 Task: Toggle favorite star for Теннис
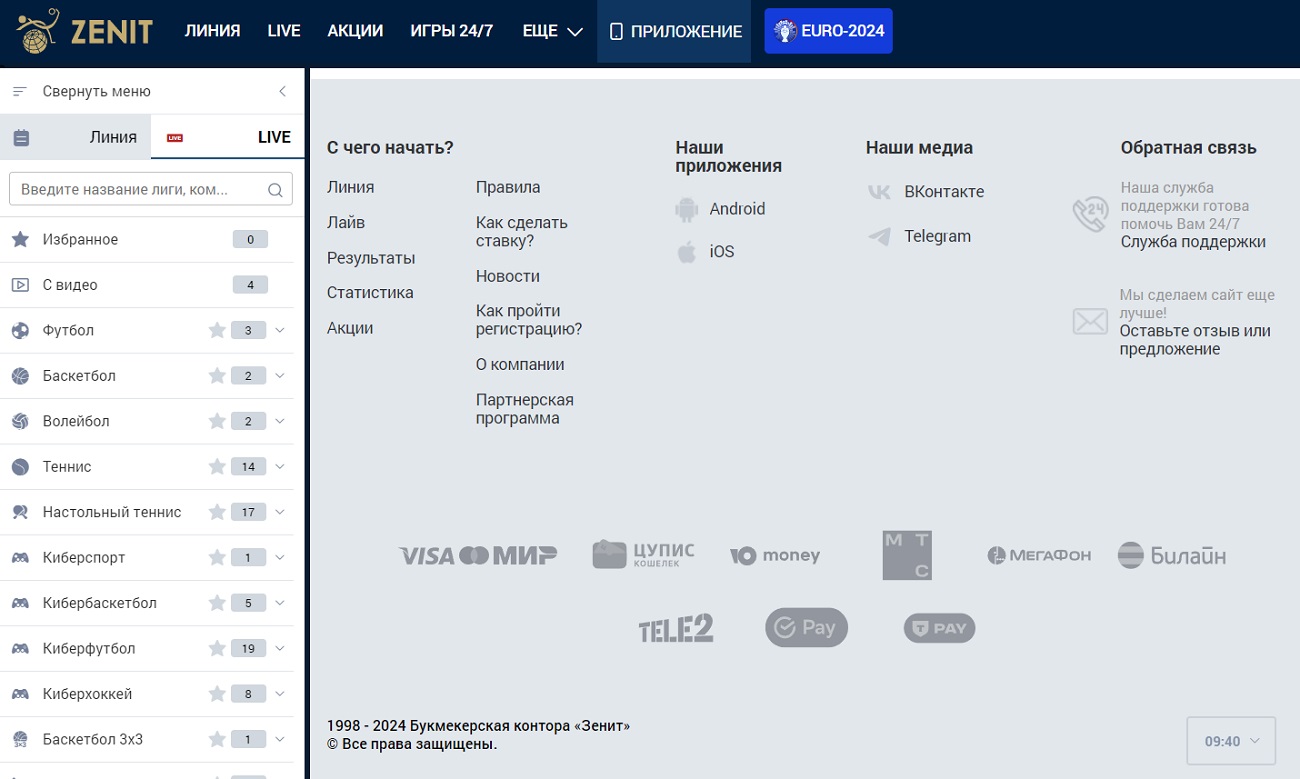217,467
